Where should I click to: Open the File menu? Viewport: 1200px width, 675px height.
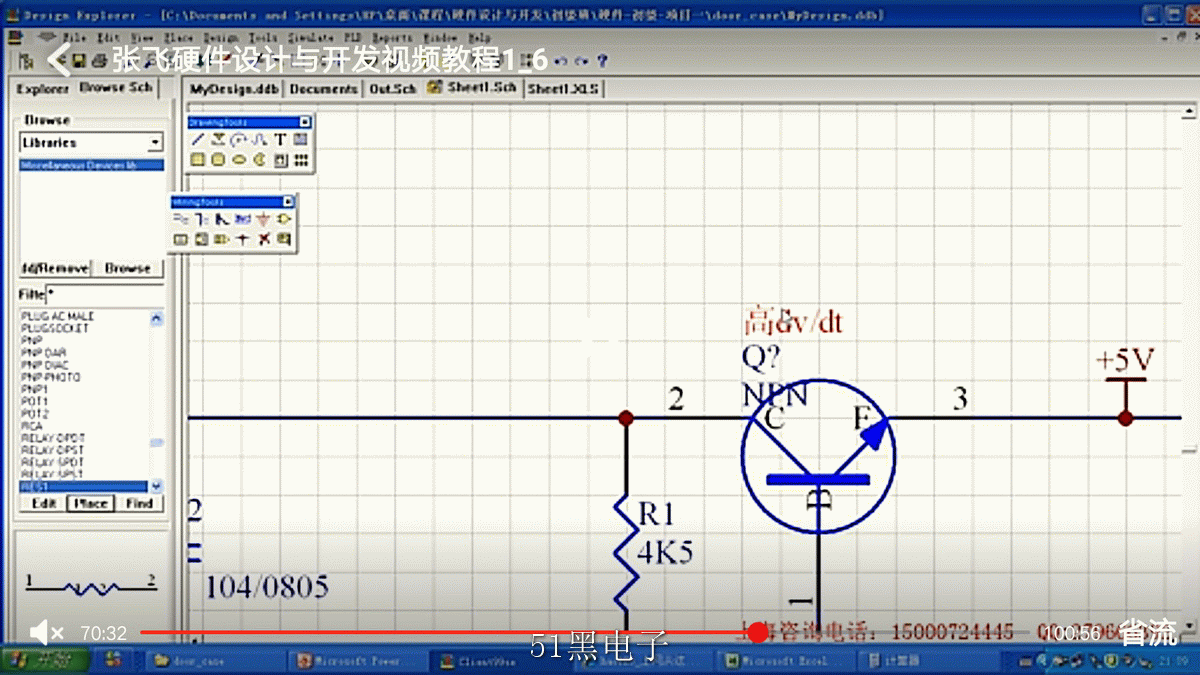[75, 38]
